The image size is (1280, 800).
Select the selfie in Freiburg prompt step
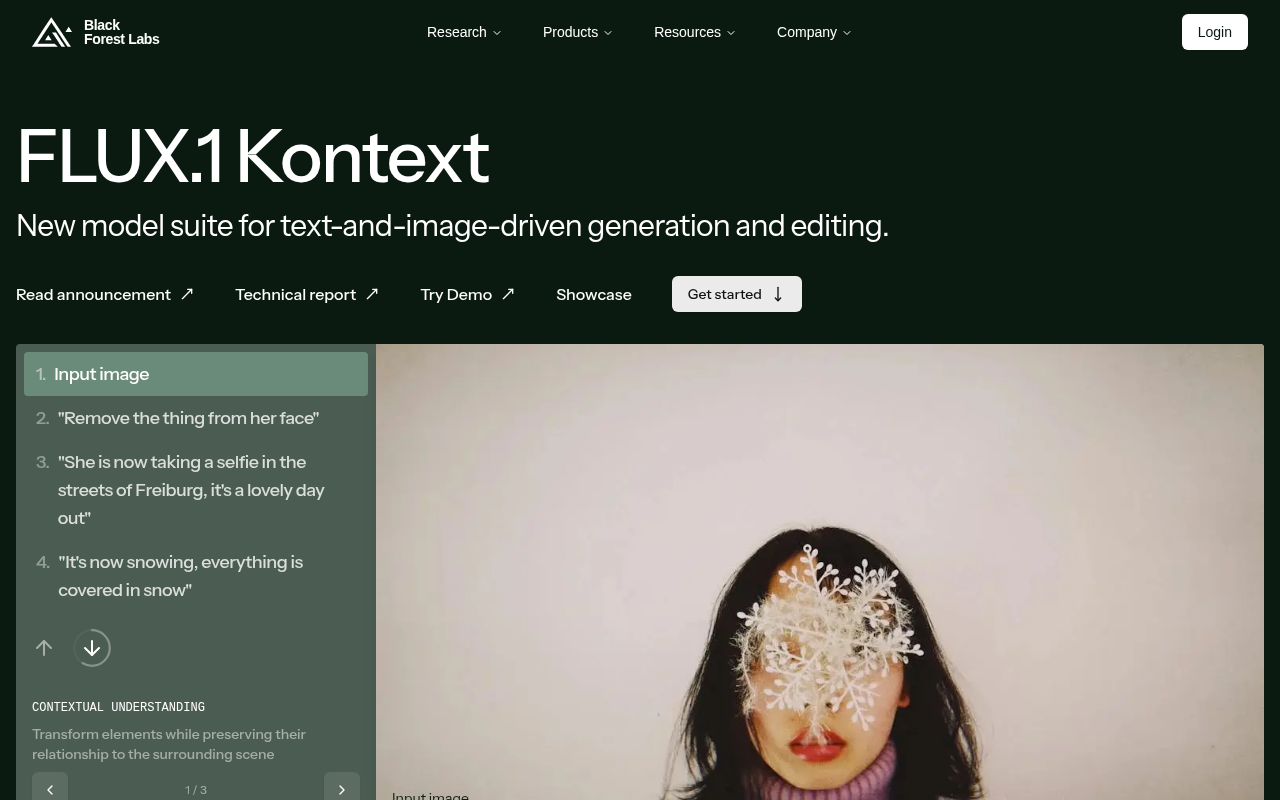click(x=196, y=490)
